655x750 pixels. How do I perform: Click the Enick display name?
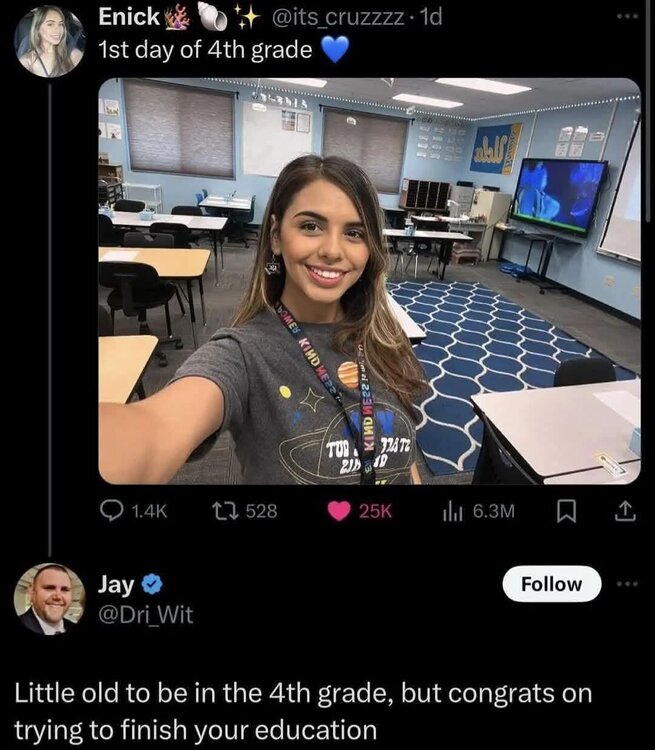pos(129,17)
